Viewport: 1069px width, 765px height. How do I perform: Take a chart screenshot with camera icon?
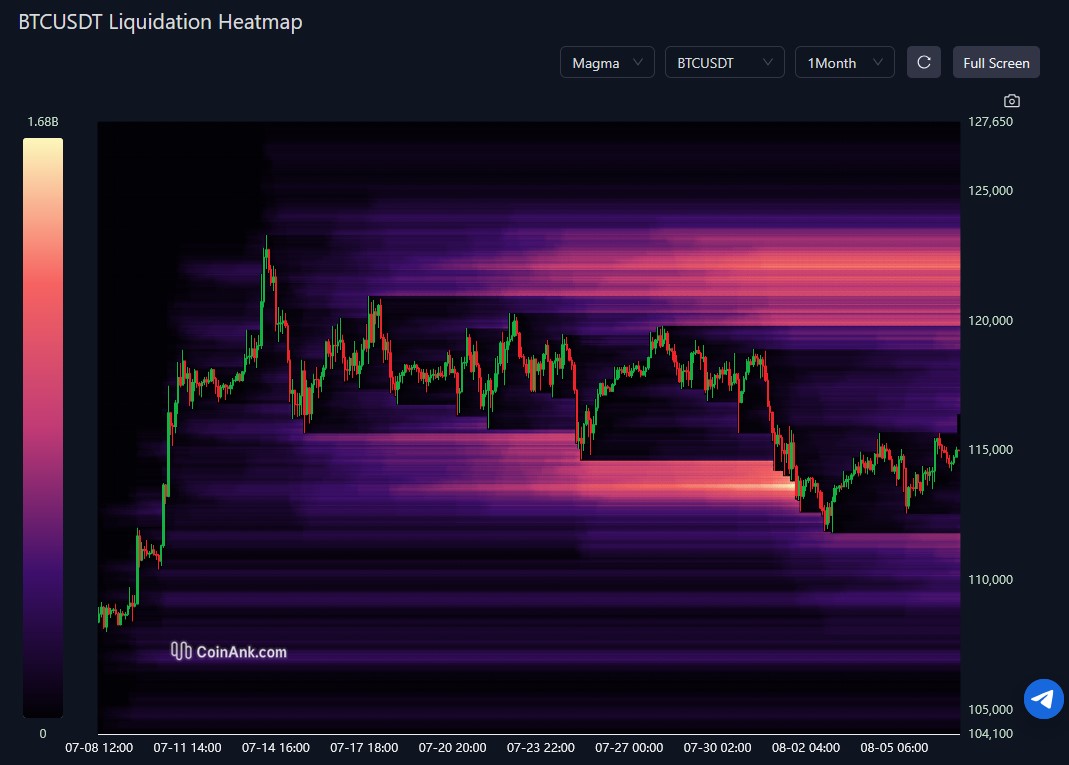click(x=1012, y=101)
